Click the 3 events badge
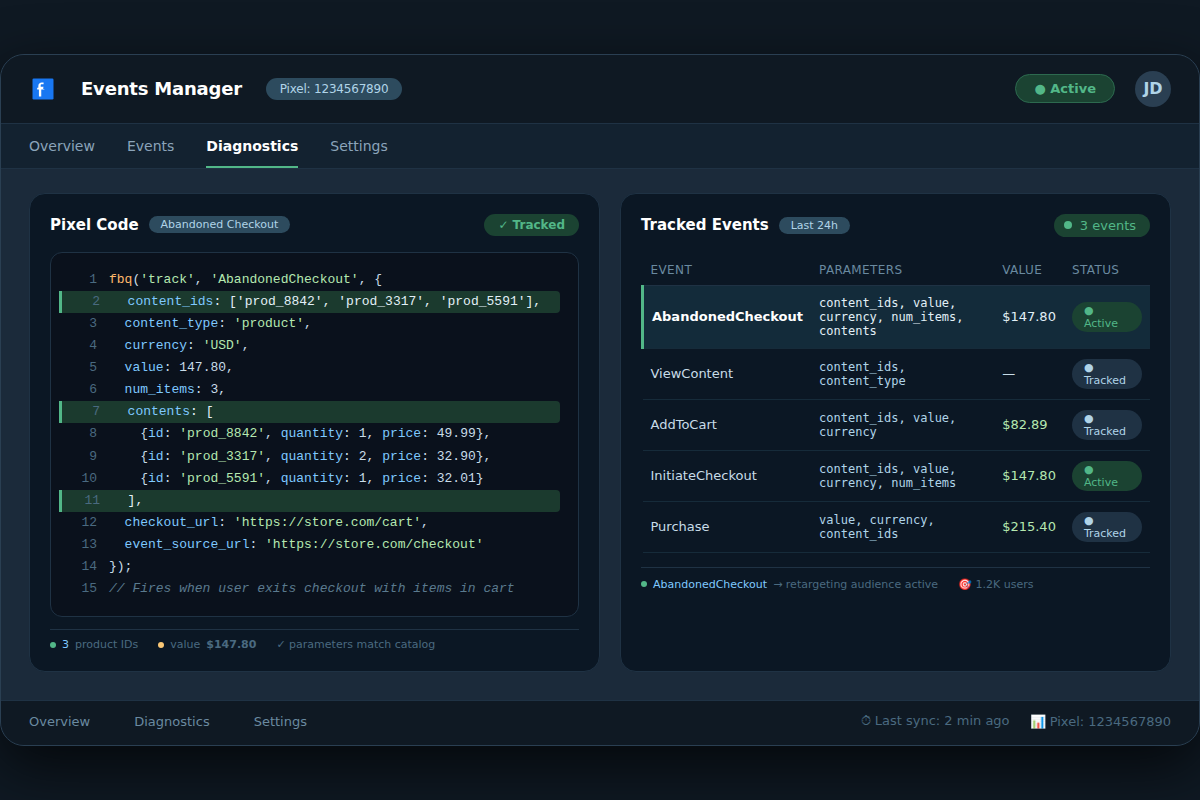Viewport: 1200px width, 800px height. tap(1102, 226)
